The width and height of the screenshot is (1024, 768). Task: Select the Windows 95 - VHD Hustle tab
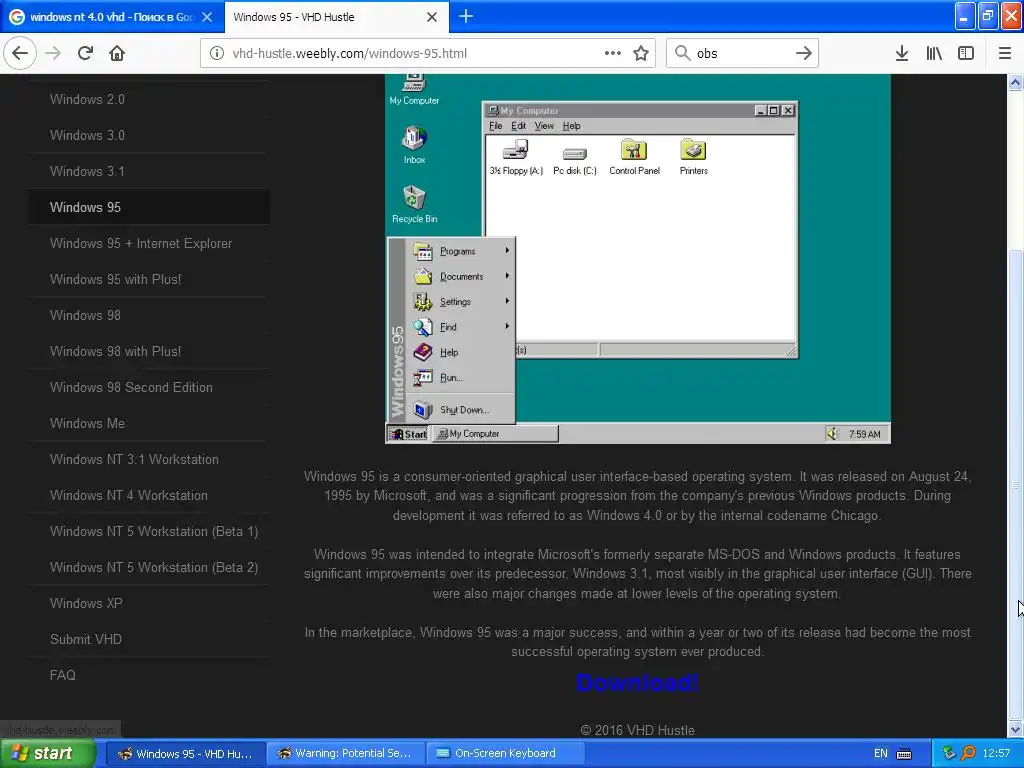pyautogui.click(x=336, y=17)
